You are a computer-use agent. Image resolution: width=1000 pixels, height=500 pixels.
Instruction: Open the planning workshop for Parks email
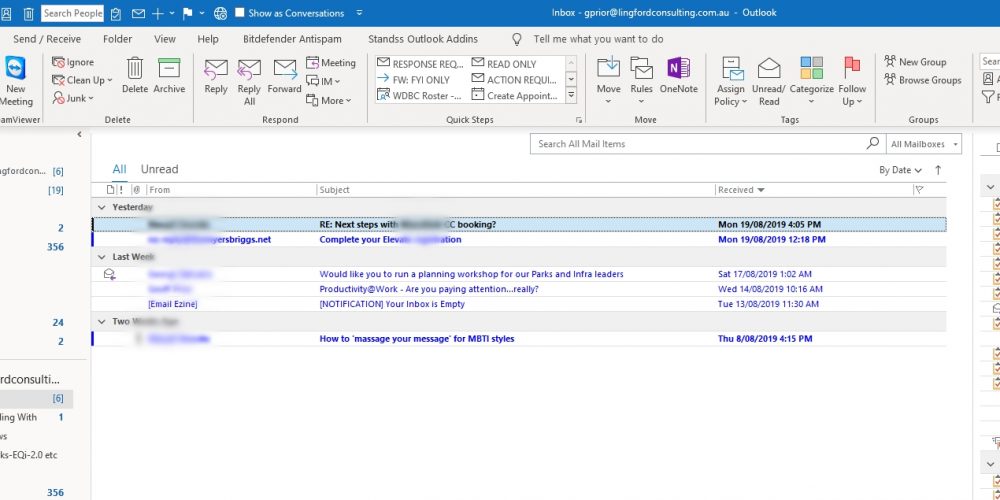pos(519,274)
